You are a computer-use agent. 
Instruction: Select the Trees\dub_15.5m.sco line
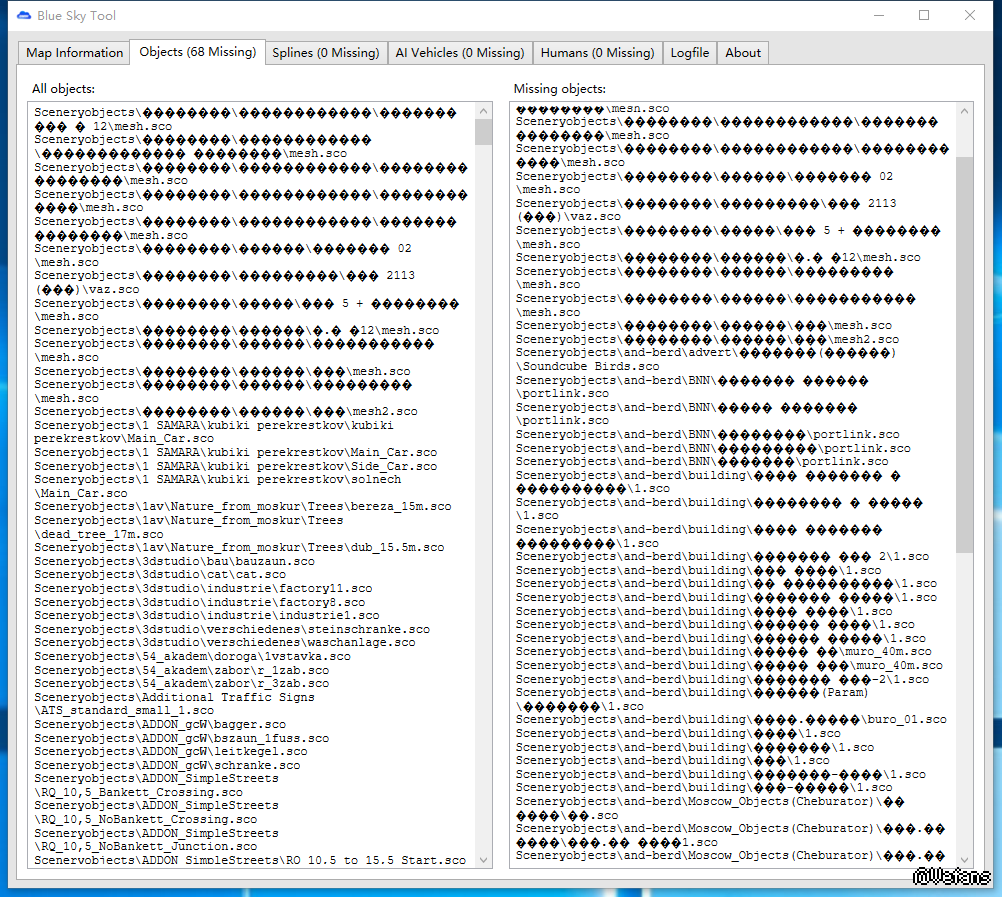239,547
